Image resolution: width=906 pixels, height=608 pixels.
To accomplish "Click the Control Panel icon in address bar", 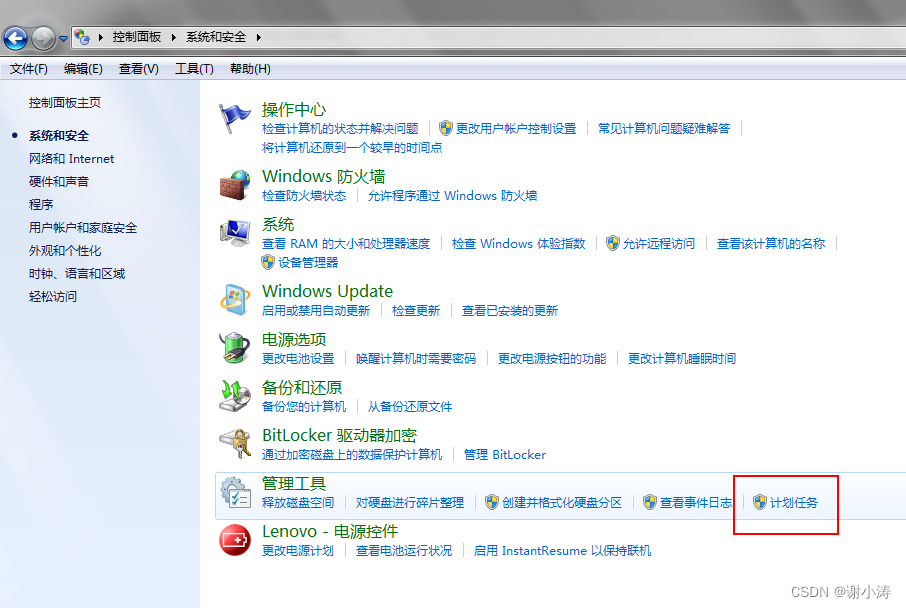I will pos(82,37).
